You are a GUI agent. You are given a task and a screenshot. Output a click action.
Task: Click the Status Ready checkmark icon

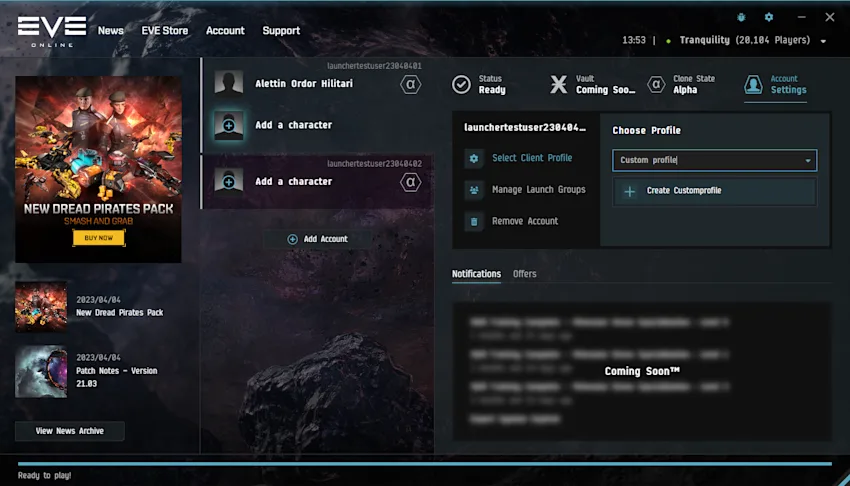click(461, 85)
